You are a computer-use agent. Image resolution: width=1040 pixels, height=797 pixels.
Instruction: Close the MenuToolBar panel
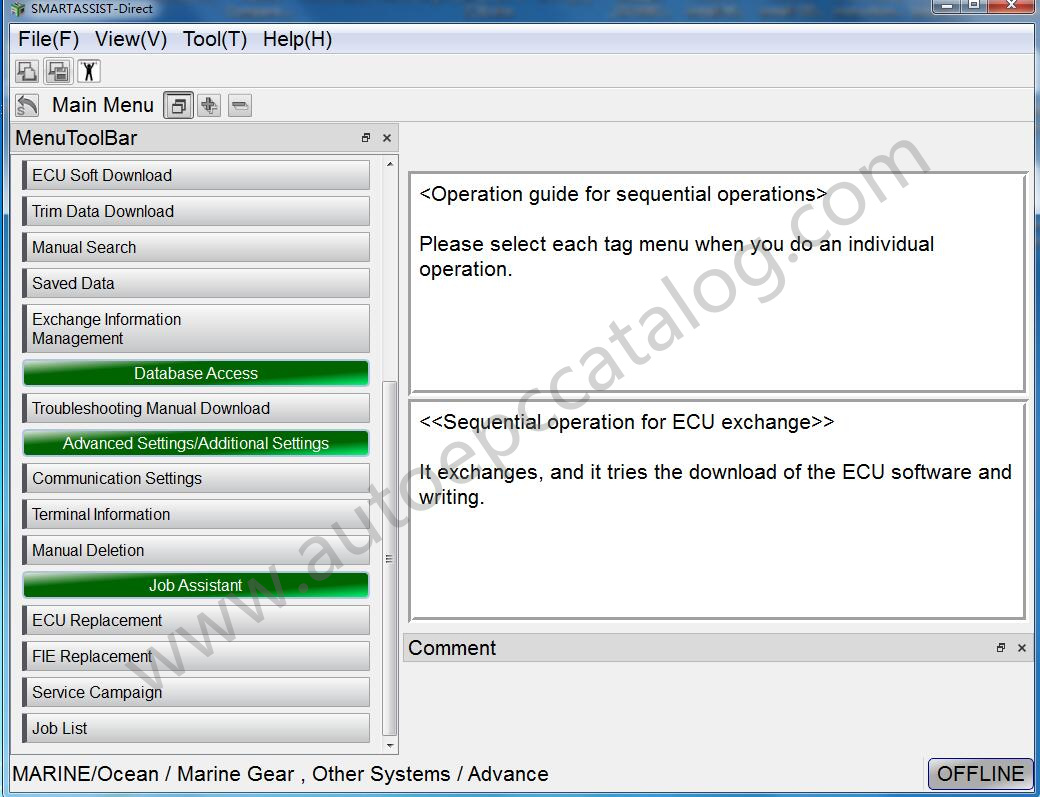387,138
